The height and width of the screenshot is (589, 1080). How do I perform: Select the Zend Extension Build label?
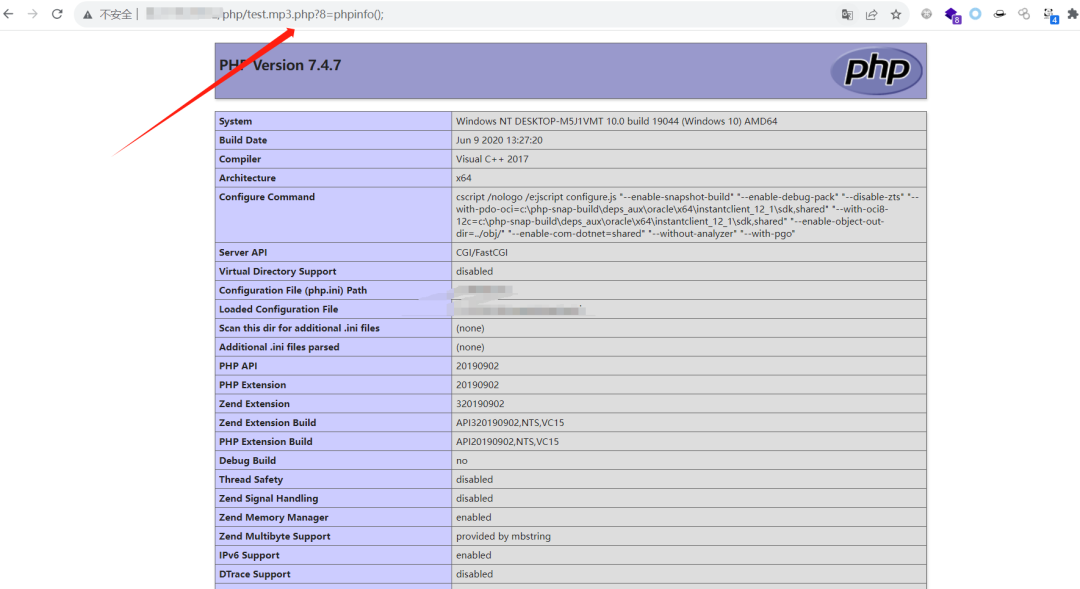point(267,423)
